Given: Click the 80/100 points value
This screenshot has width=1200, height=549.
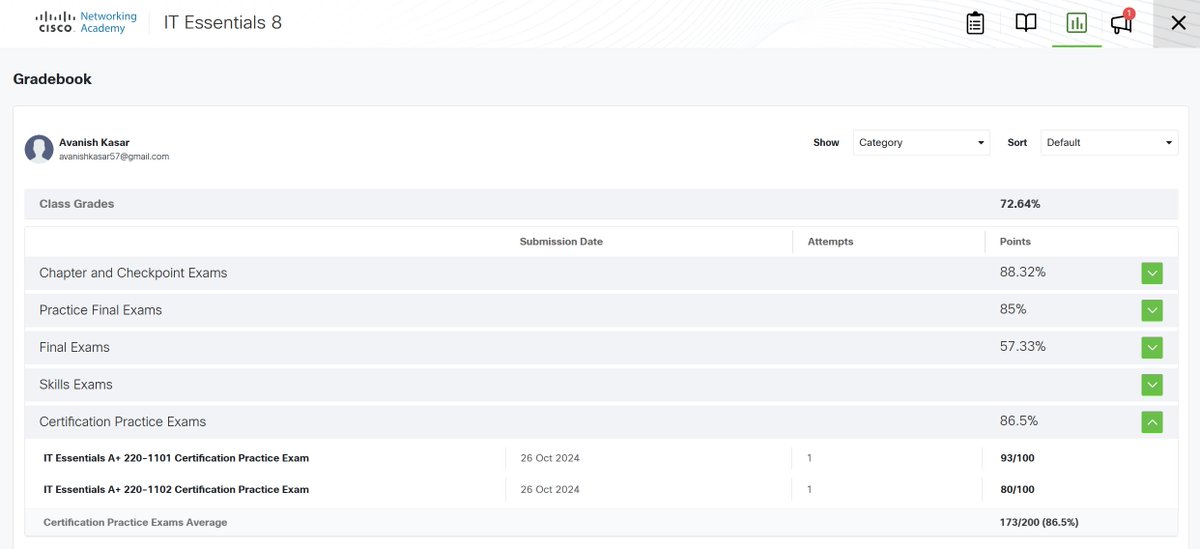Looking at the screenshot, I should click(x=1017, y=489).
